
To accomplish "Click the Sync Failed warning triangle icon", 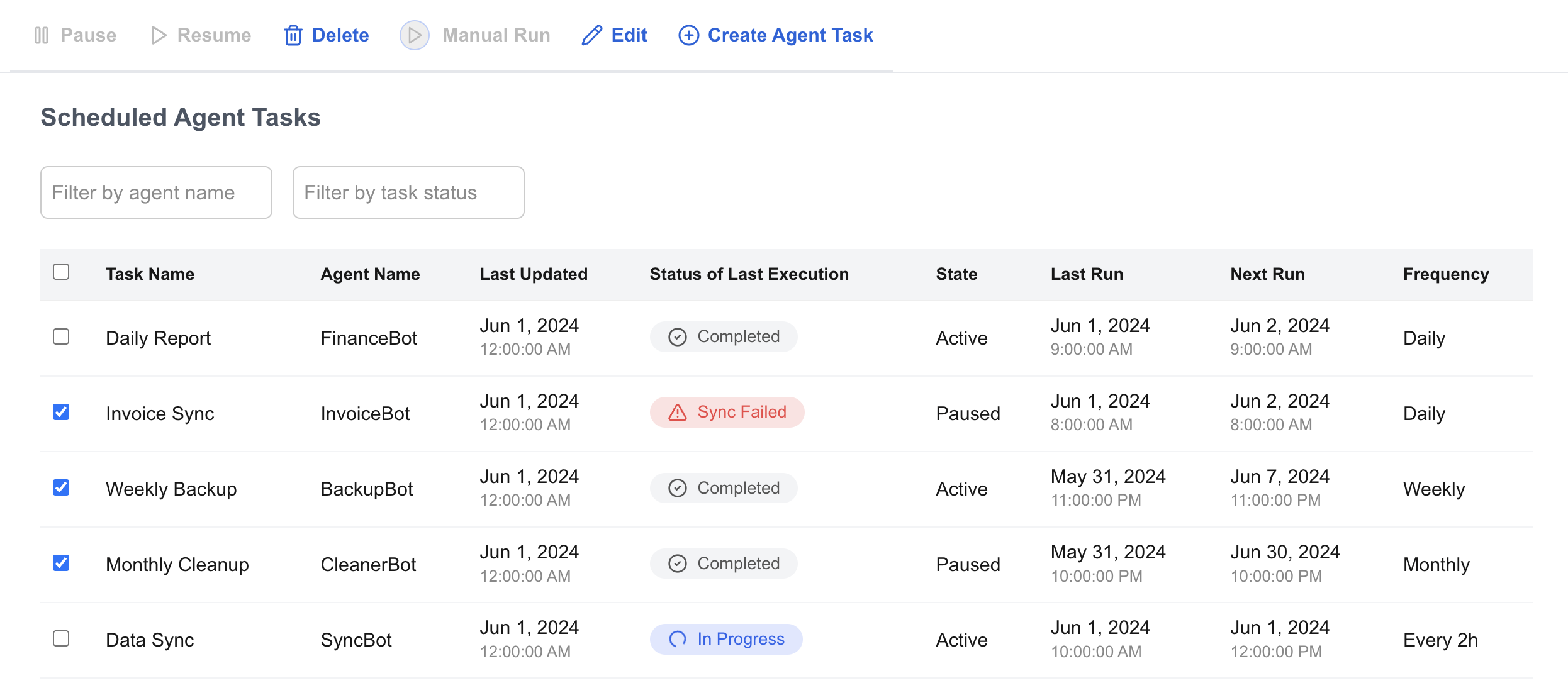I will (x=676, y=412).
